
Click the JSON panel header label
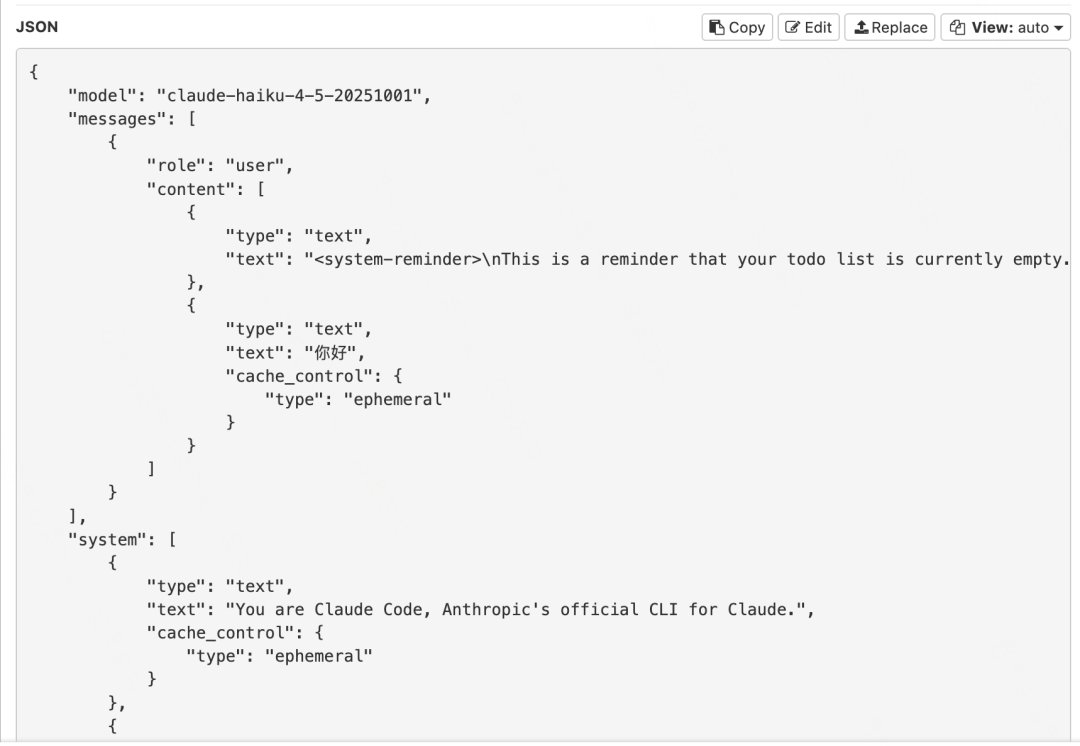(x=38, y=27)
